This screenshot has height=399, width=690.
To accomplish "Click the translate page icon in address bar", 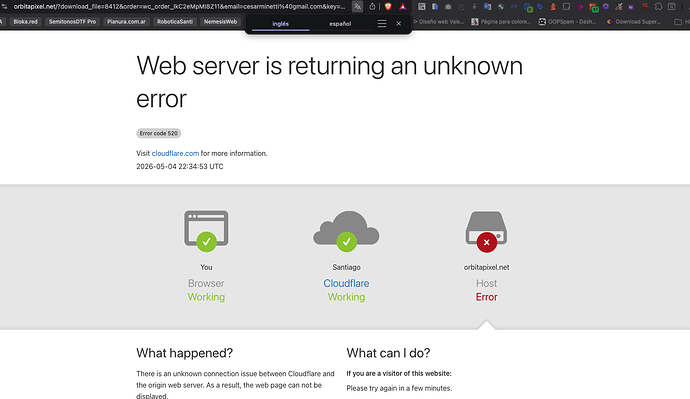I will pyautogui.click(x=357, y=7).
